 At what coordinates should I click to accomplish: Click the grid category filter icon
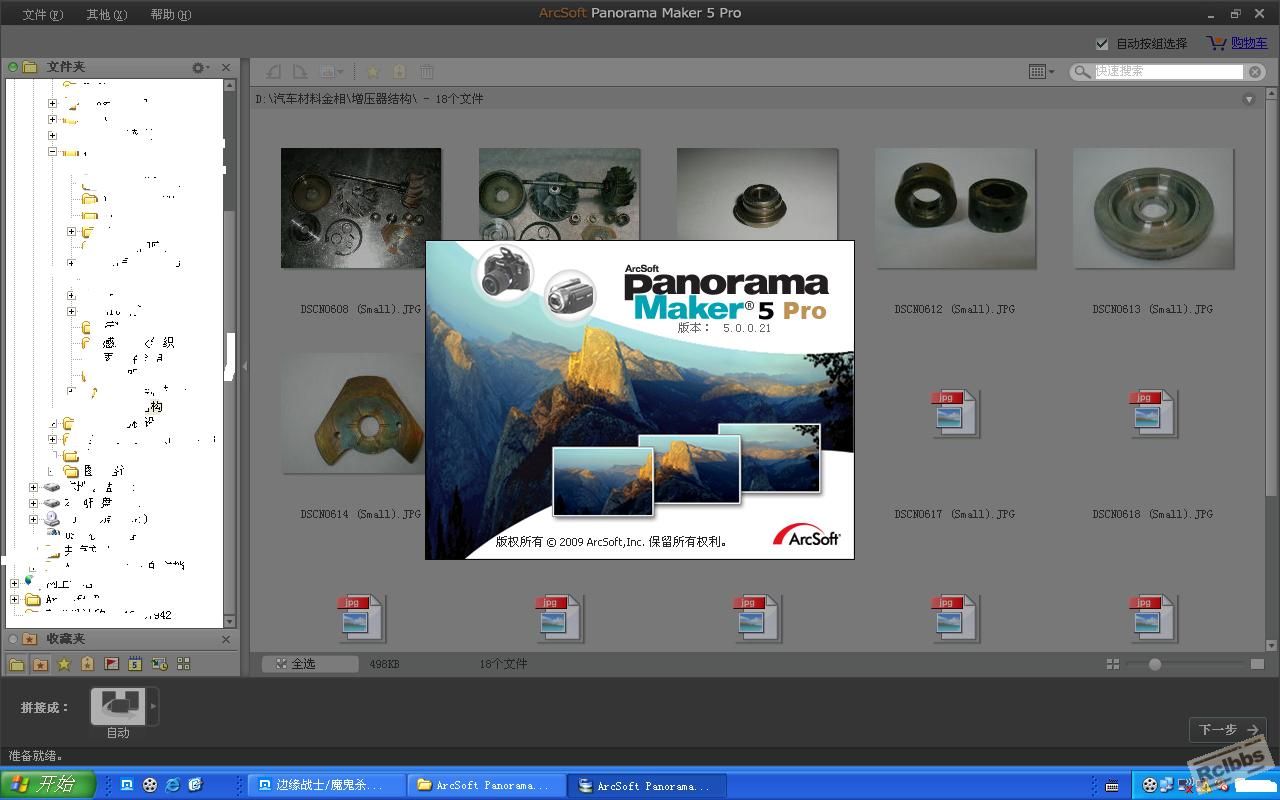coord(183,664)
